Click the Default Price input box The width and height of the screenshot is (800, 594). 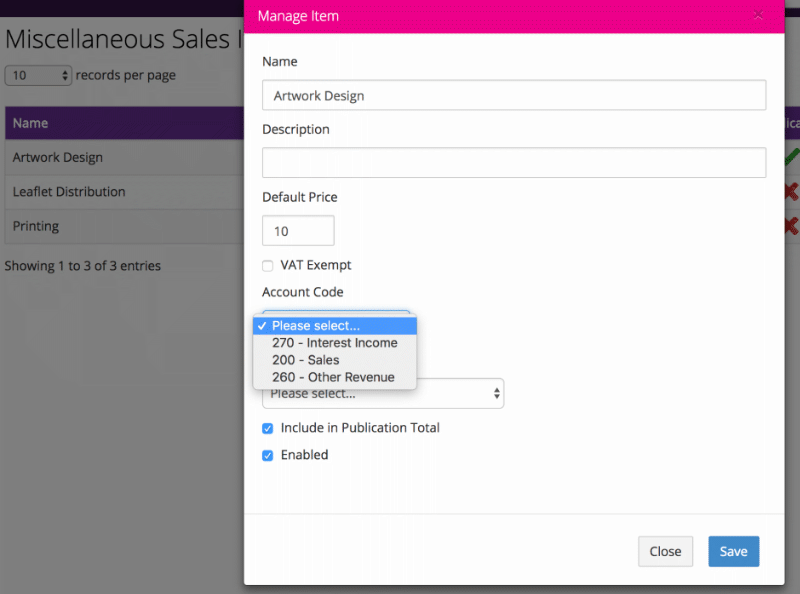coord(298,231)
